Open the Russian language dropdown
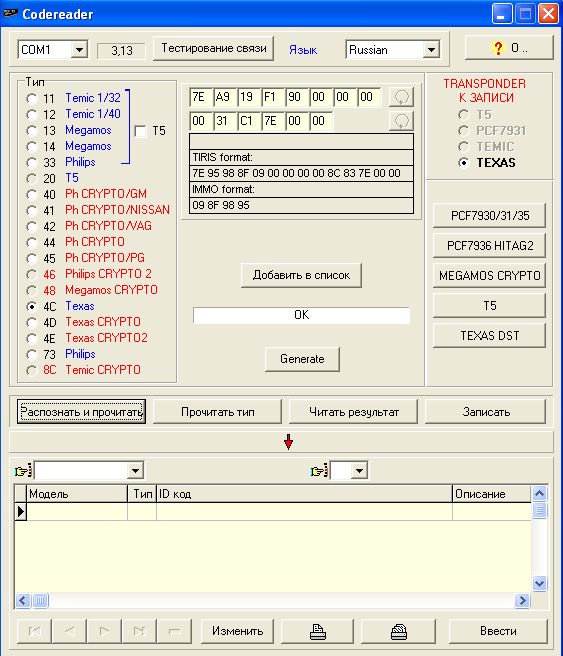 pyautogui.click(x=431, y=50)
